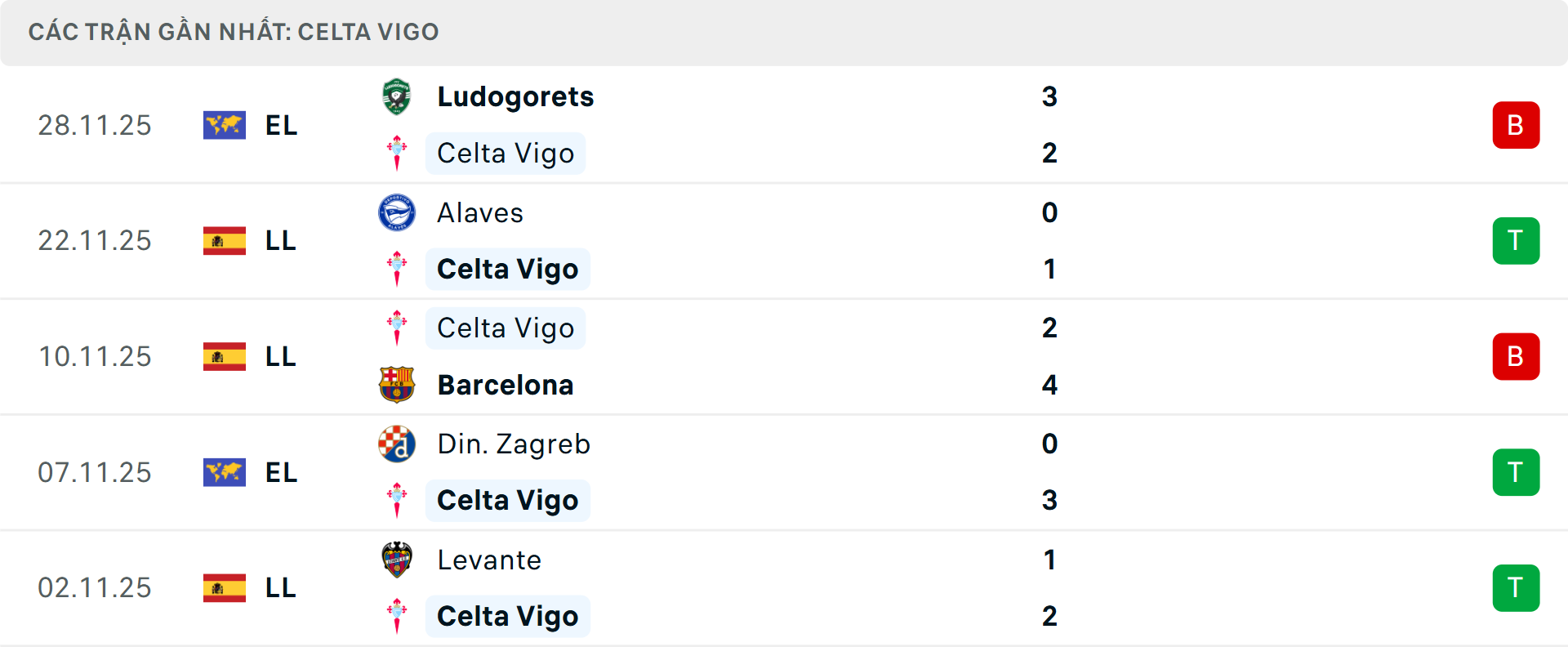This screenshot has width=1568, height=647.
Task: Click the green T result badge for Levante match
Action: [x=1517, y=588]
